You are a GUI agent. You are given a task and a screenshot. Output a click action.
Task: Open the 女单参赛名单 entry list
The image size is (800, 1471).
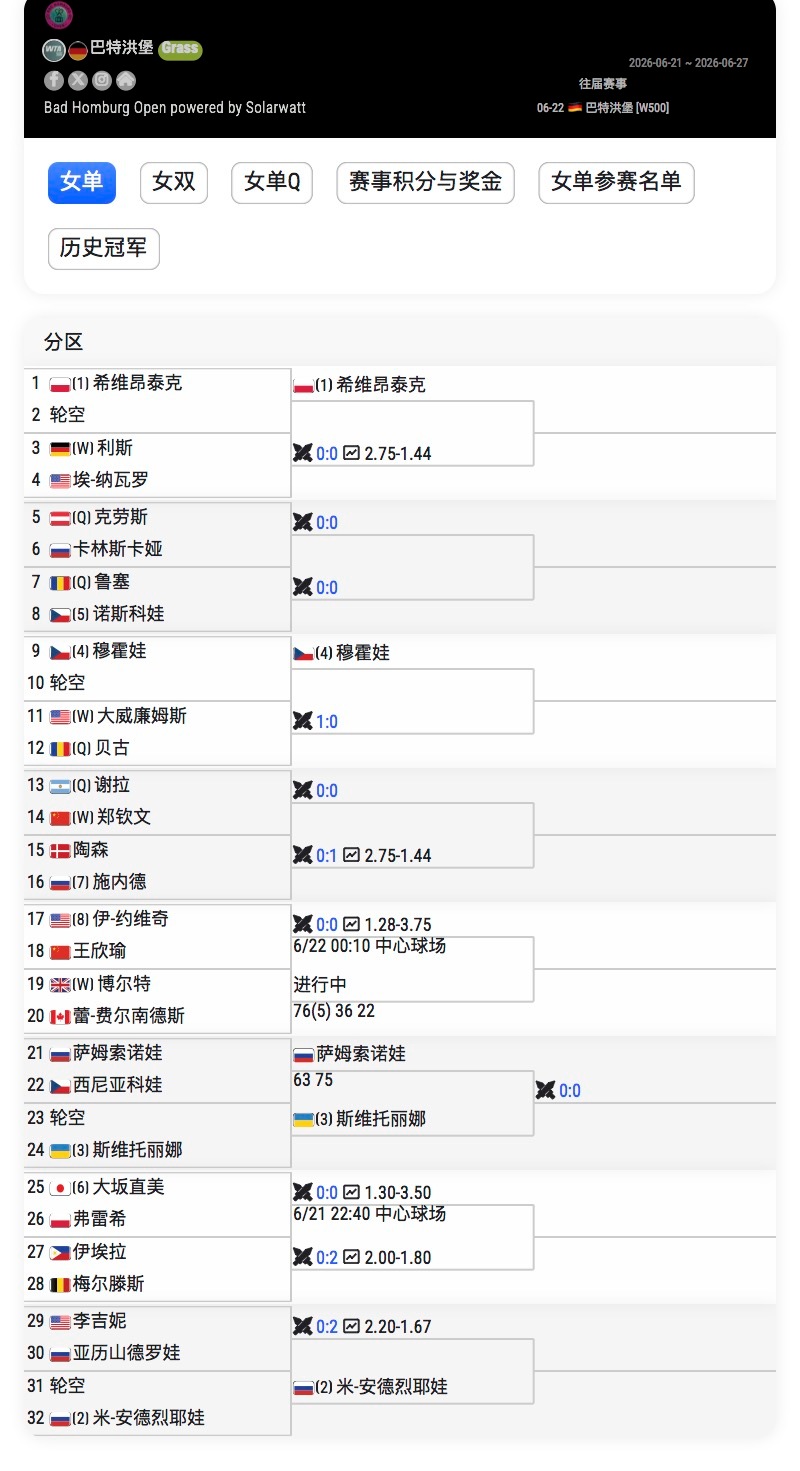tap(616, 183)
